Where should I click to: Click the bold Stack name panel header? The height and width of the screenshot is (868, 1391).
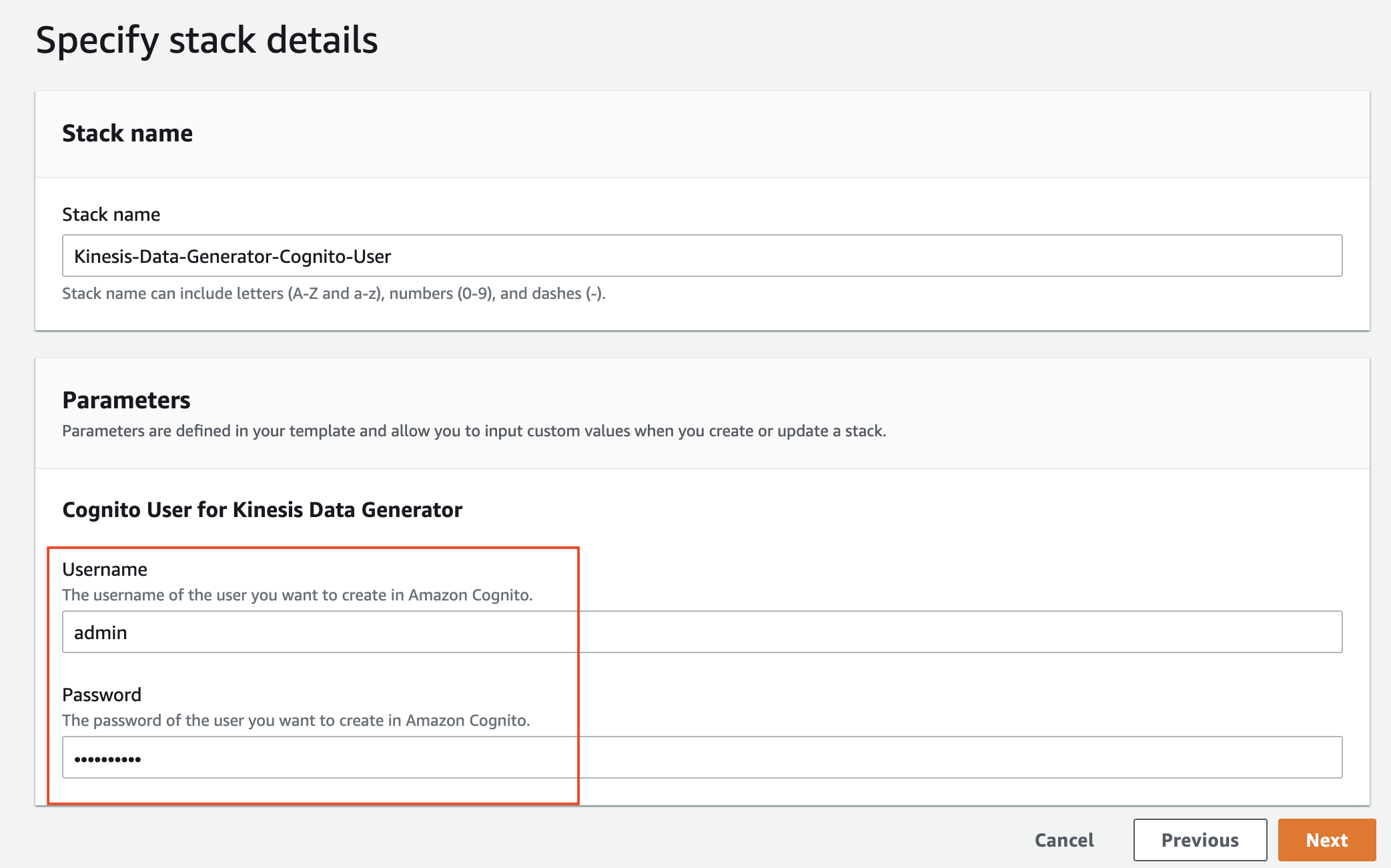pyautogui.click(x=127, y=133)
